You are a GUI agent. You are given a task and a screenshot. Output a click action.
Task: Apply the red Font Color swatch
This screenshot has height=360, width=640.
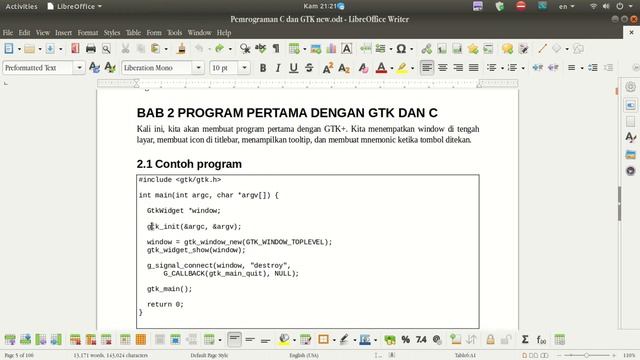coord(381,68)
